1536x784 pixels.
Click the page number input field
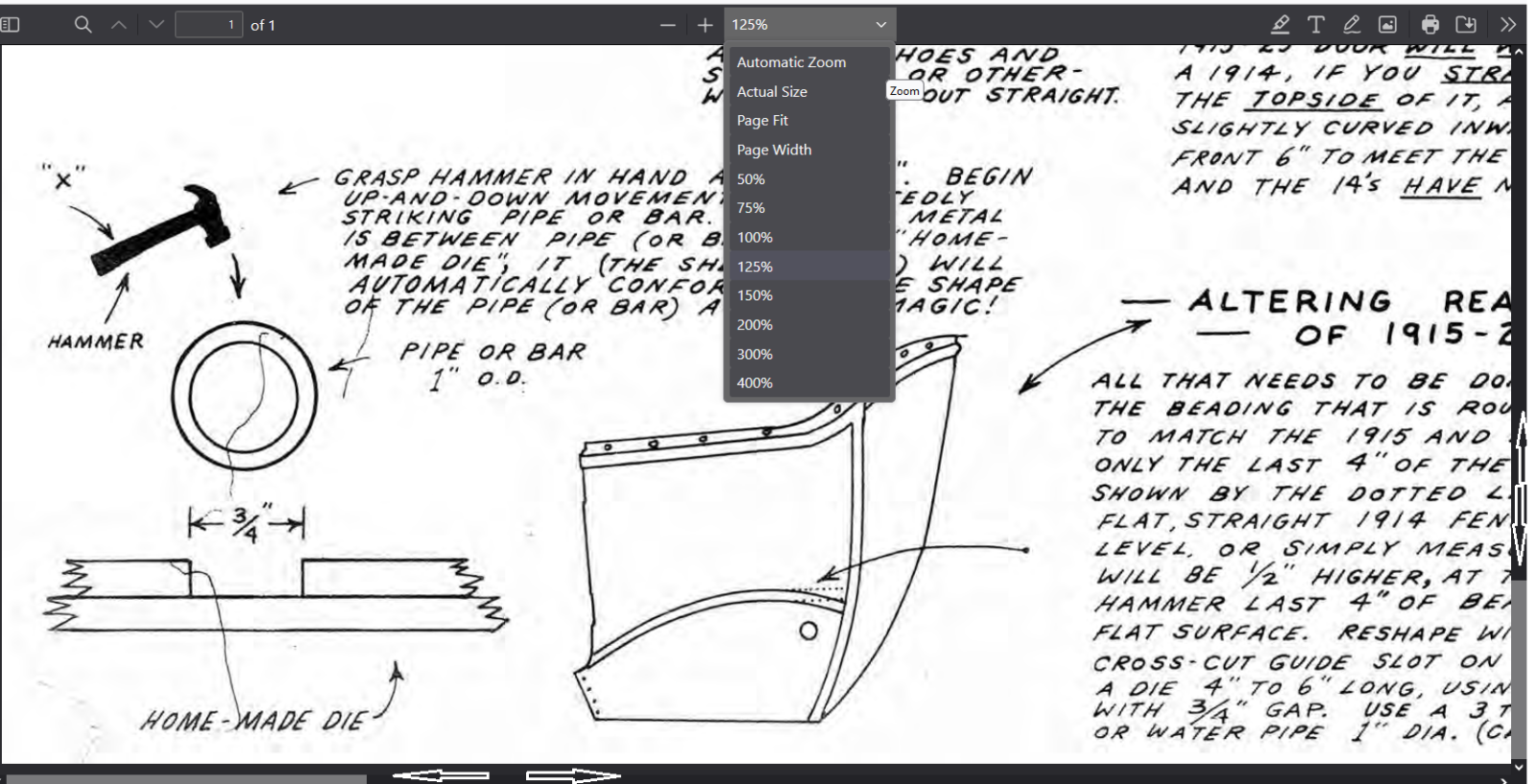coord(208,25)
